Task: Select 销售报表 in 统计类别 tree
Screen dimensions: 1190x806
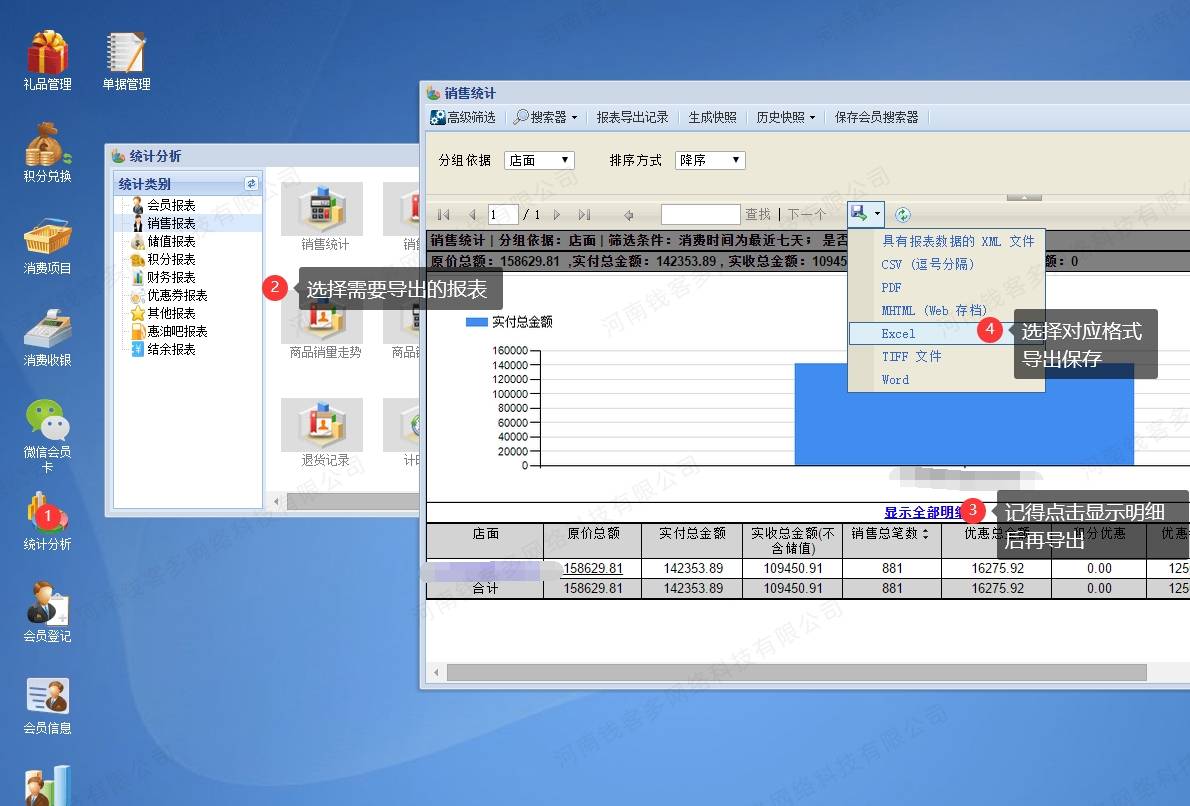Action: pyautogui.click(x=171, y=223)
